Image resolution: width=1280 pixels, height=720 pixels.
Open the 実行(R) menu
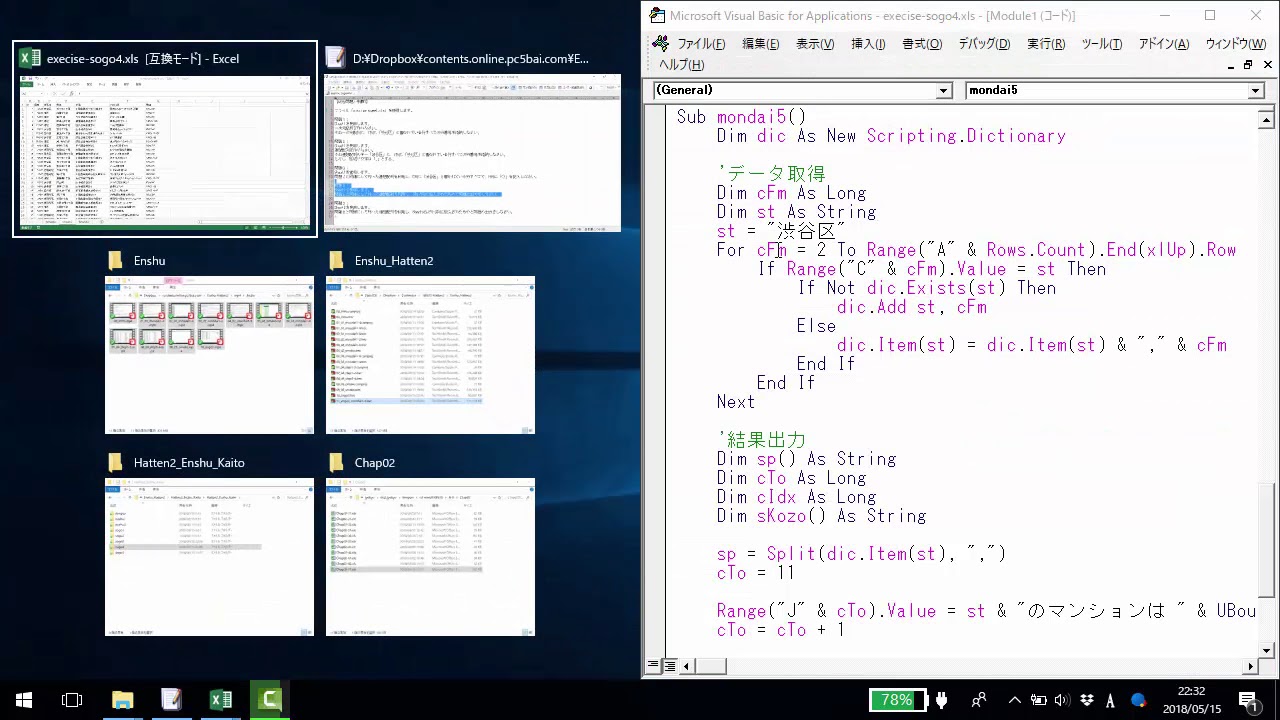(x=1045, y=44)
